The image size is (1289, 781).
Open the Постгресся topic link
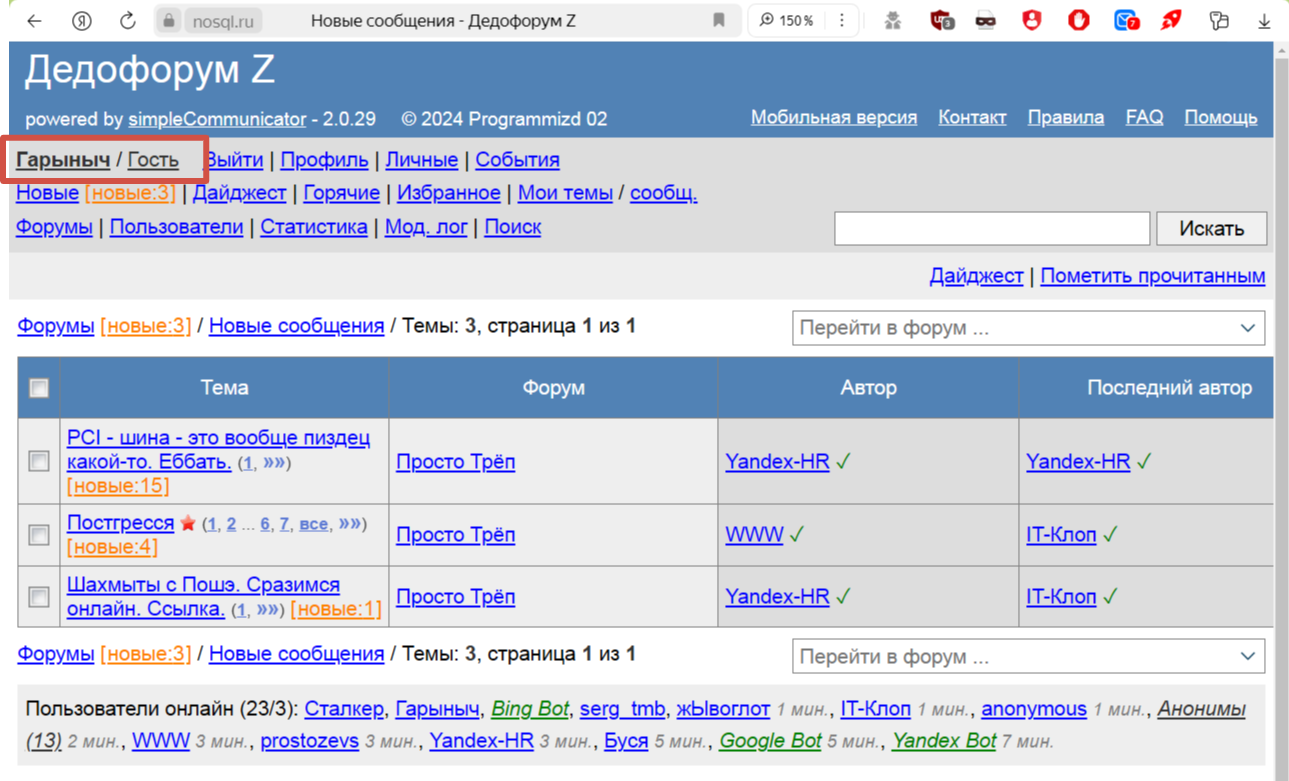coord(120,523)
